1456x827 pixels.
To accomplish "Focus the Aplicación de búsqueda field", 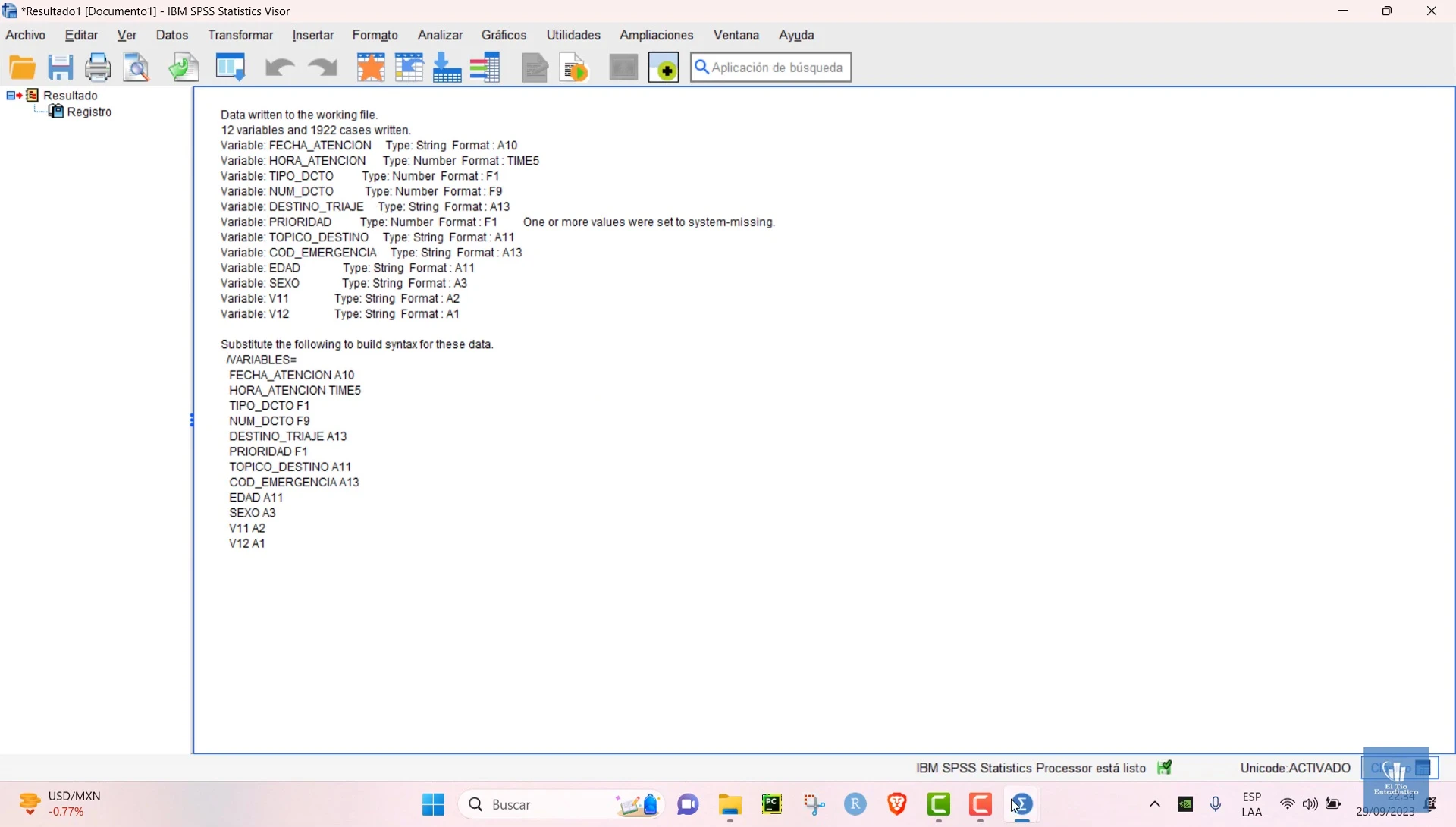I will click(771, 68).
